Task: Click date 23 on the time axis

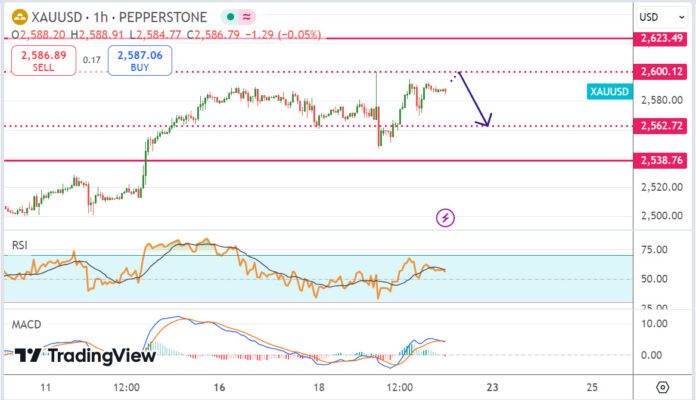Action: click(492, 387)
